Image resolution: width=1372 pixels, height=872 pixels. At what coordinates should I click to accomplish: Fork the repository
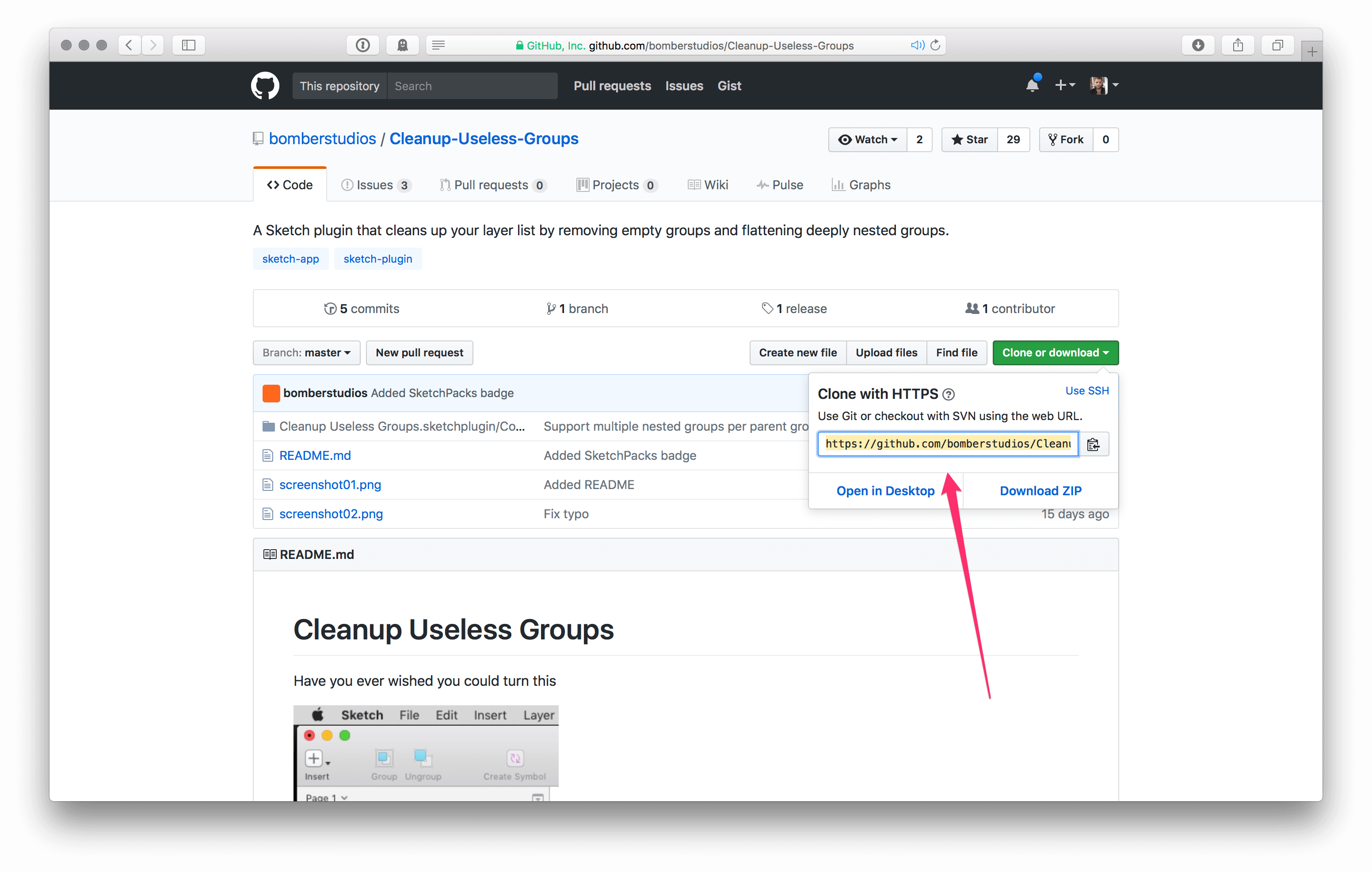click(1065, 140)
